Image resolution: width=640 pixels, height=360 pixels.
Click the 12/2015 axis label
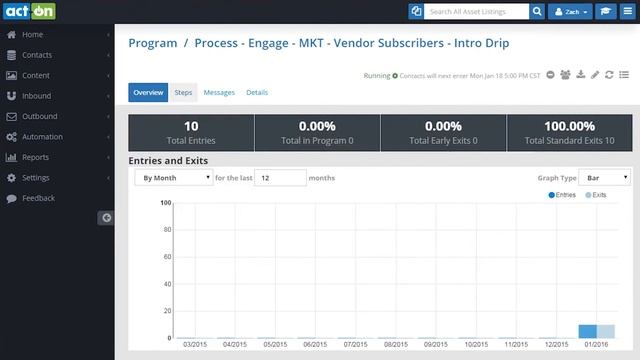click(x=556, y=344)
